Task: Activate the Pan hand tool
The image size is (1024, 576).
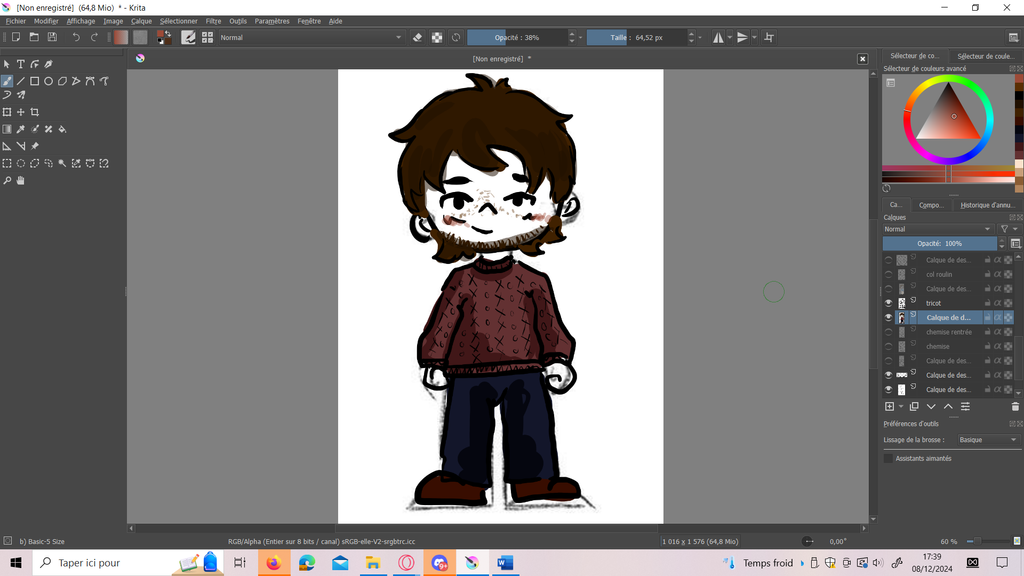Action: (20, 181)
